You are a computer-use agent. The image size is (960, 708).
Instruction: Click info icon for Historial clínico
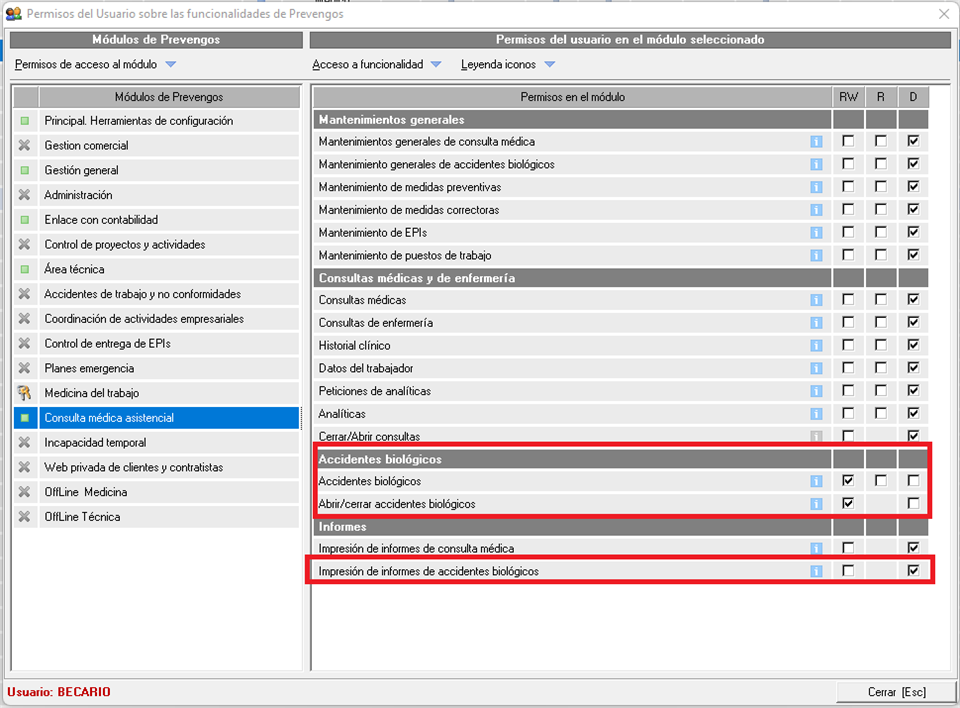point(816,346)
